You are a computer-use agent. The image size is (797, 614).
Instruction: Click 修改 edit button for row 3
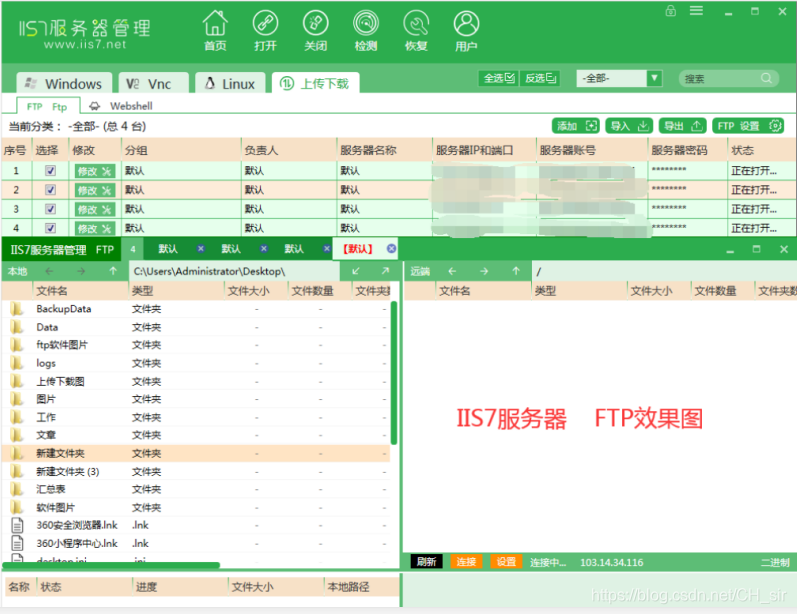tap(95, 209)
